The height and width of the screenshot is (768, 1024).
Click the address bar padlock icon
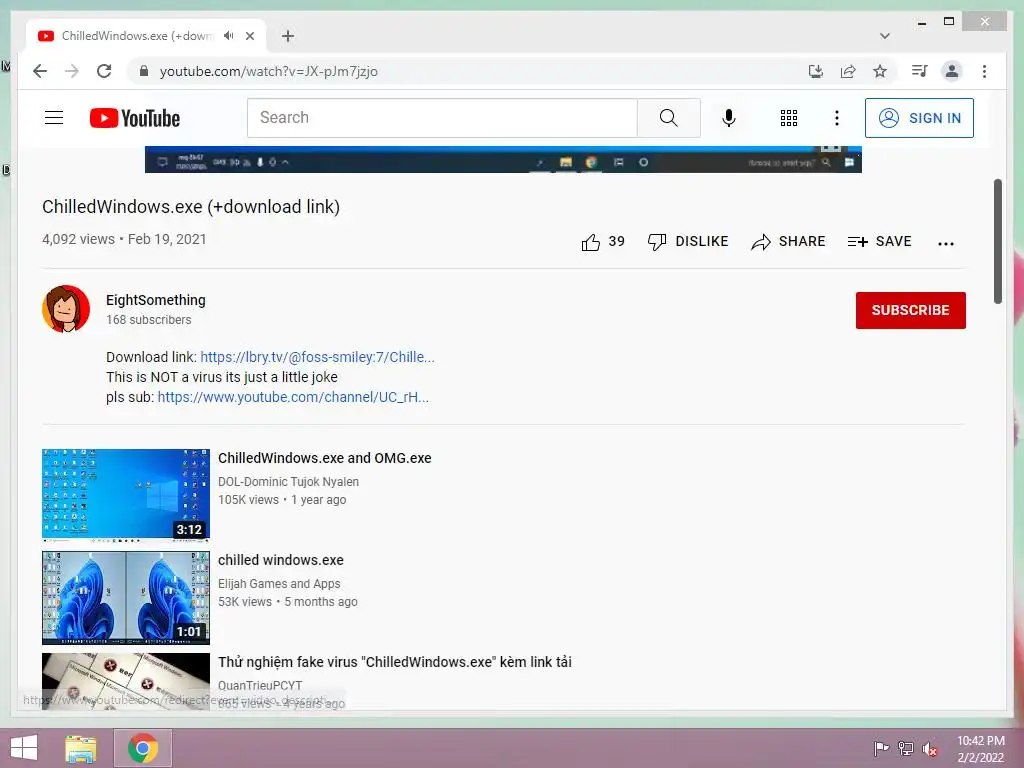point(144,71)
